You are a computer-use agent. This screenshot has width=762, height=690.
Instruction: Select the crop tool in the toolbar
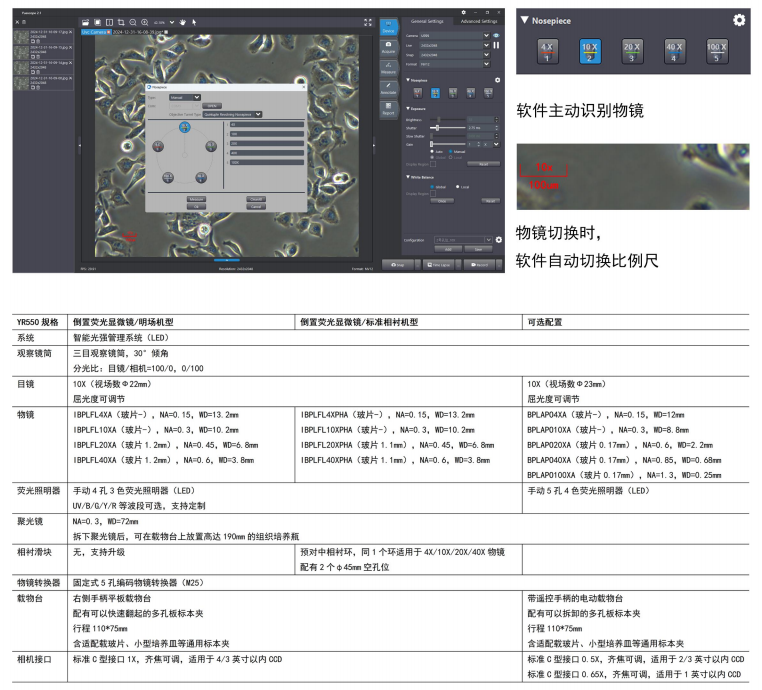click(x=121, y=22)
